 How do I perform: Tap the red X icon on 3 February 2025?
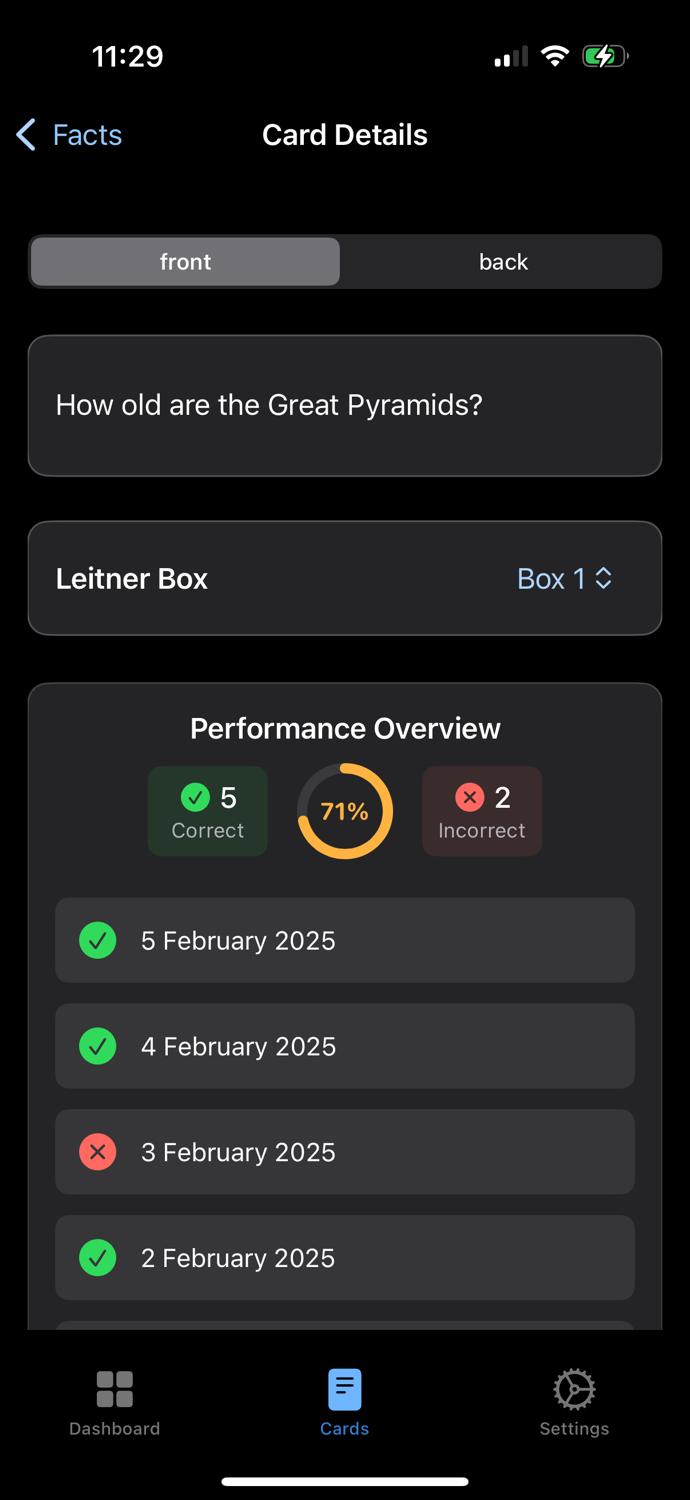coord(97,1152)
